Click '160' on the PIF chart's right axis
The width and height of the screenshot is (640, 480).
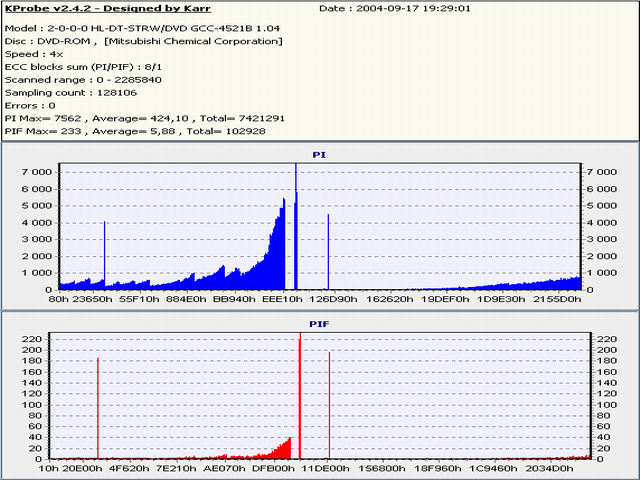(607, 372)
